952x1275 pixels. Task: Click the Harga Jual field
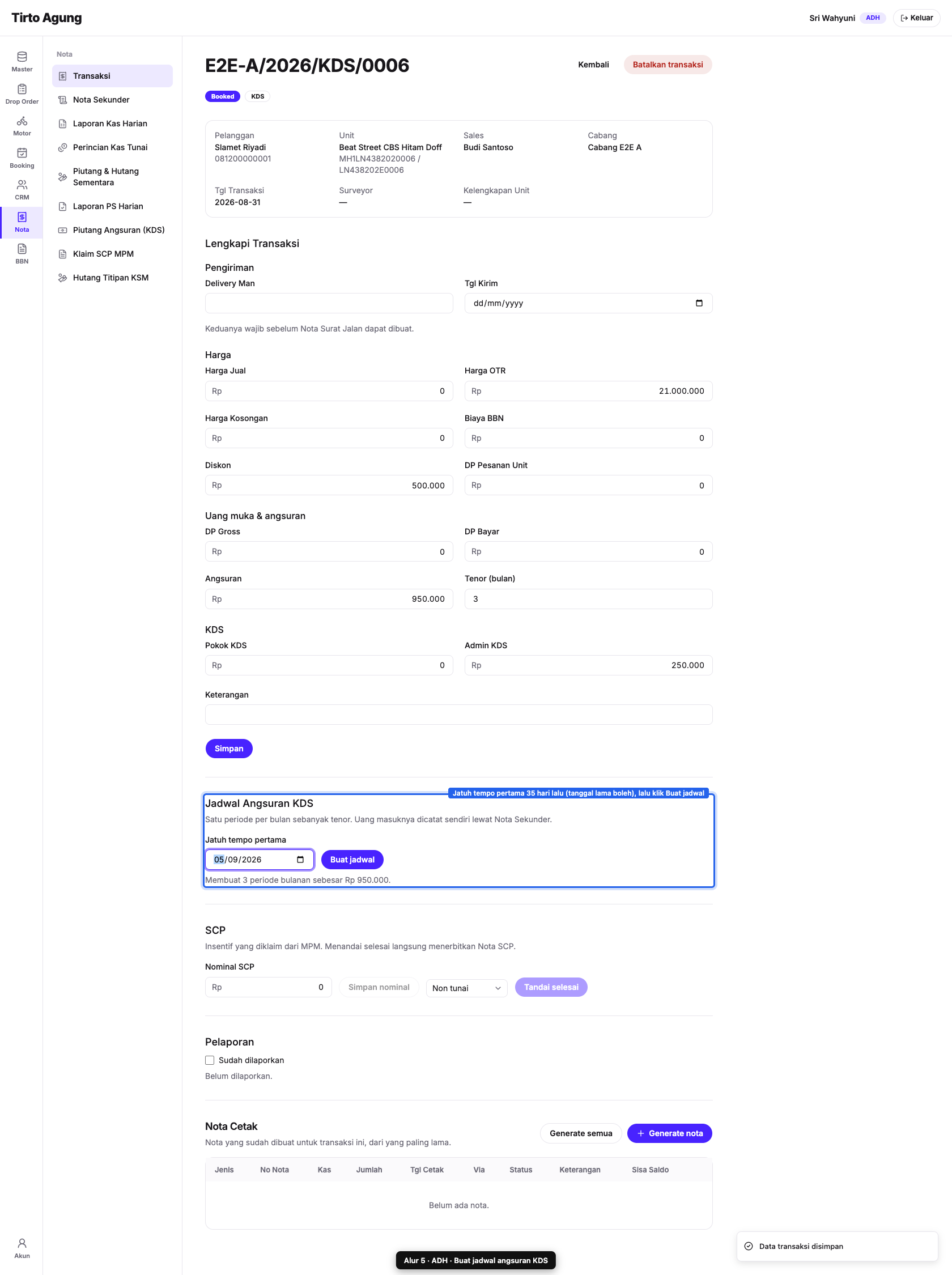coord(329,391)
